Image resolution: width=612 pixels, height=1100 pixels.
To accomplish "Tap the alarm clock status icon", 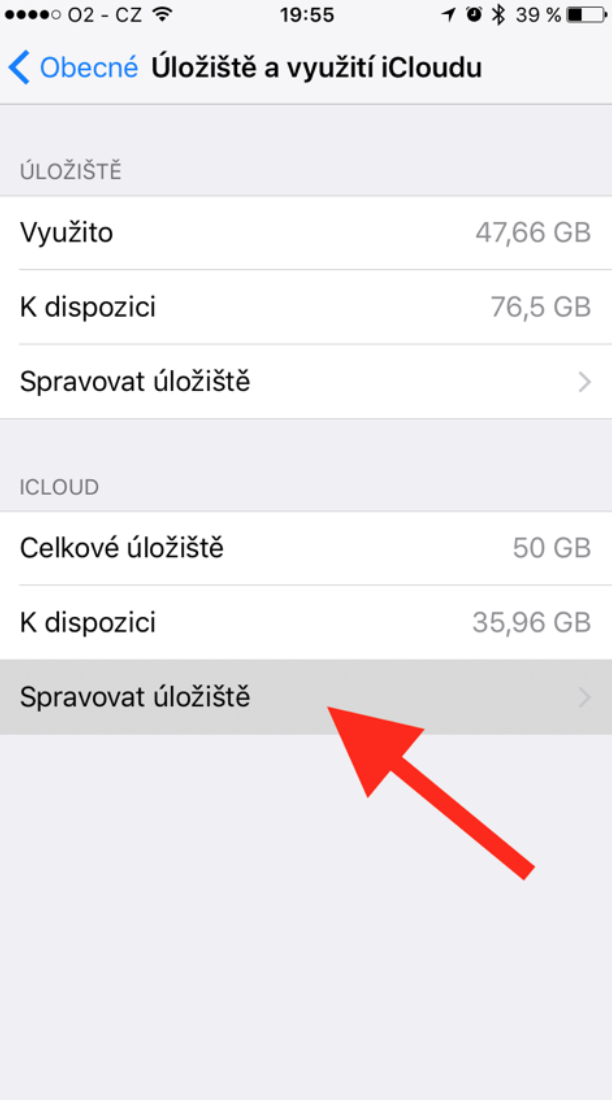I will coord(474,14).
